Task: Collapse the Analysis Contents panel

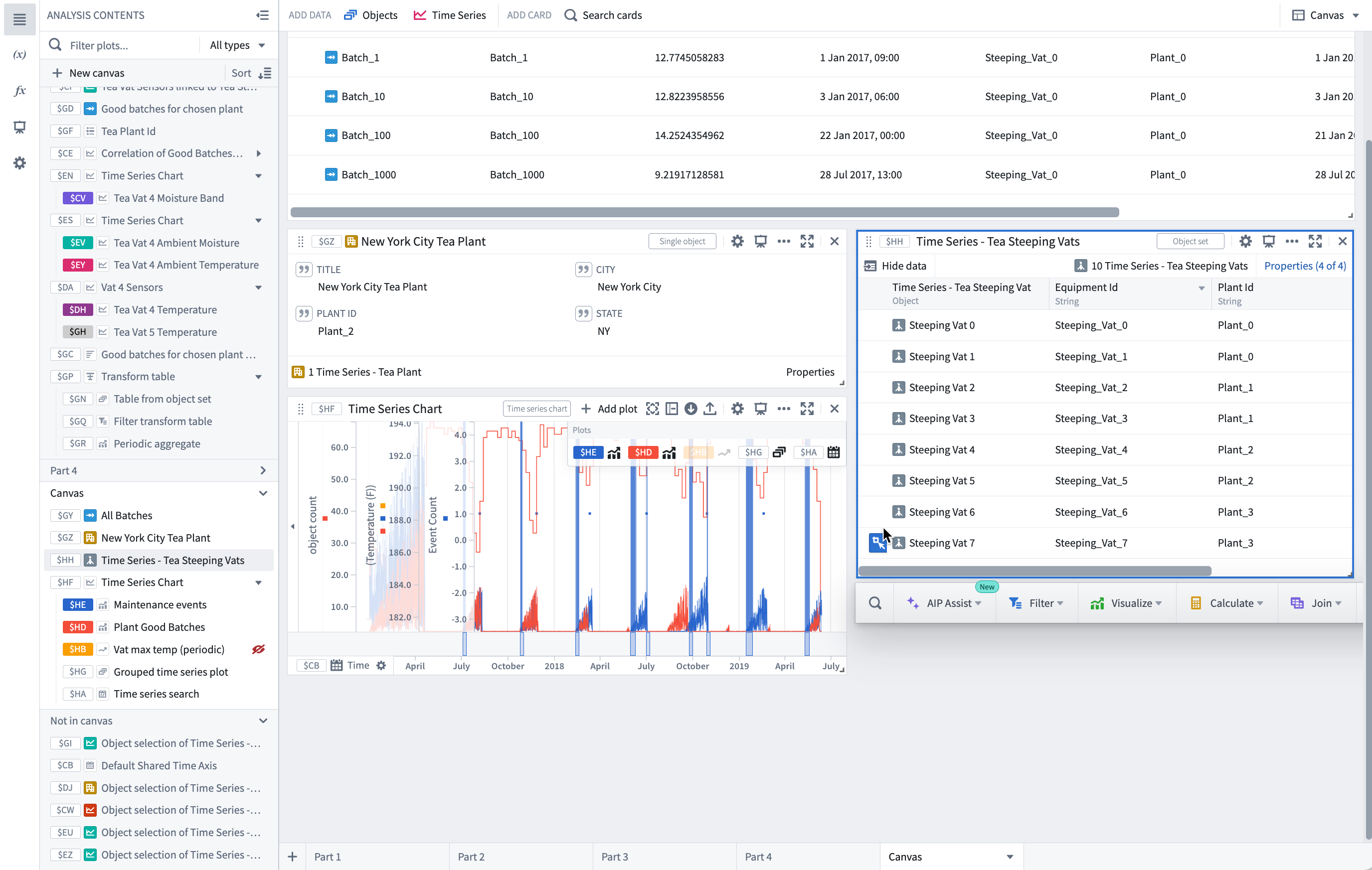Action: (262, 15)
